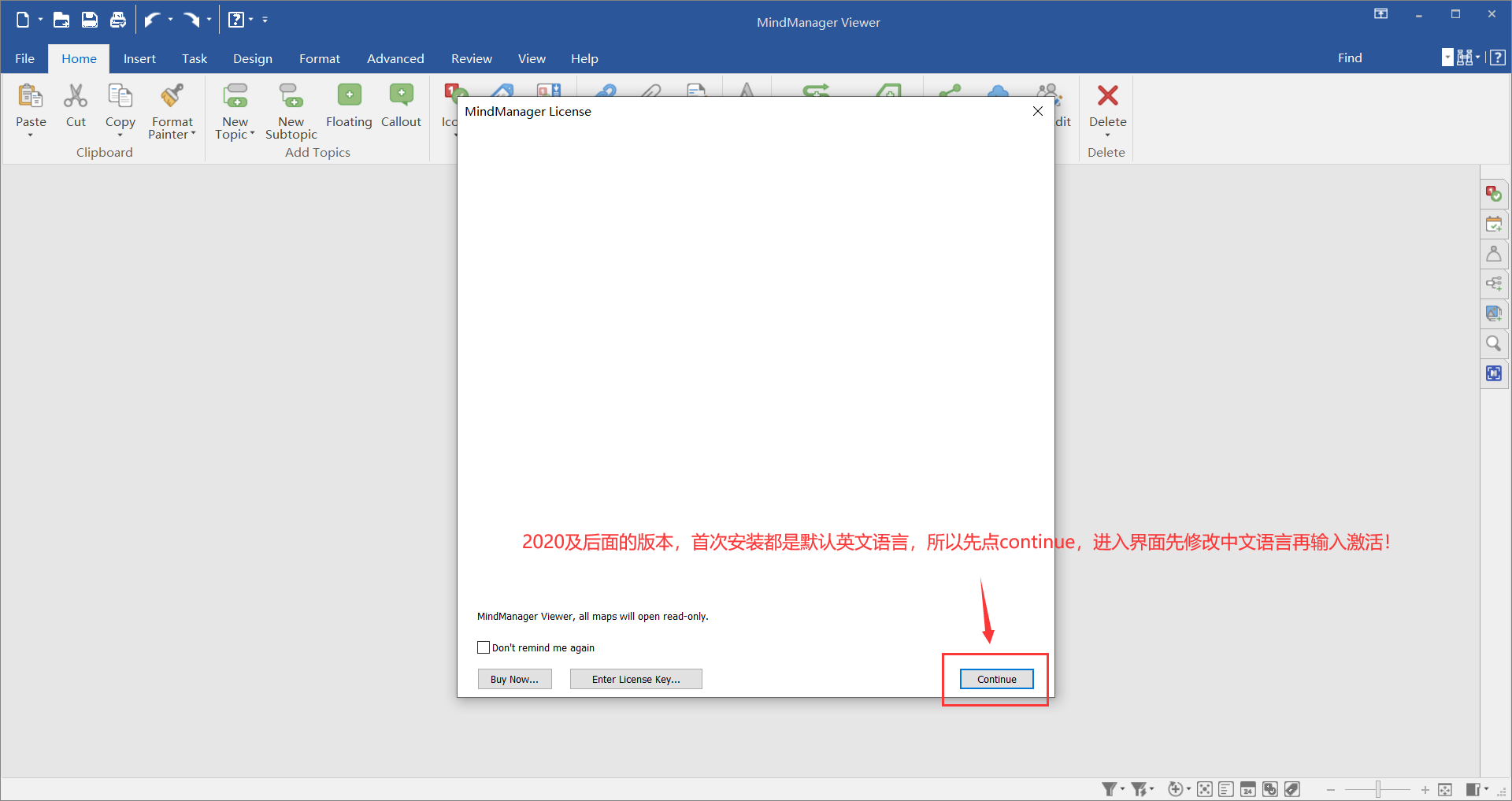Open the Undo history dropdown arrow
The image size is (1512, 801).
[170, 20]
